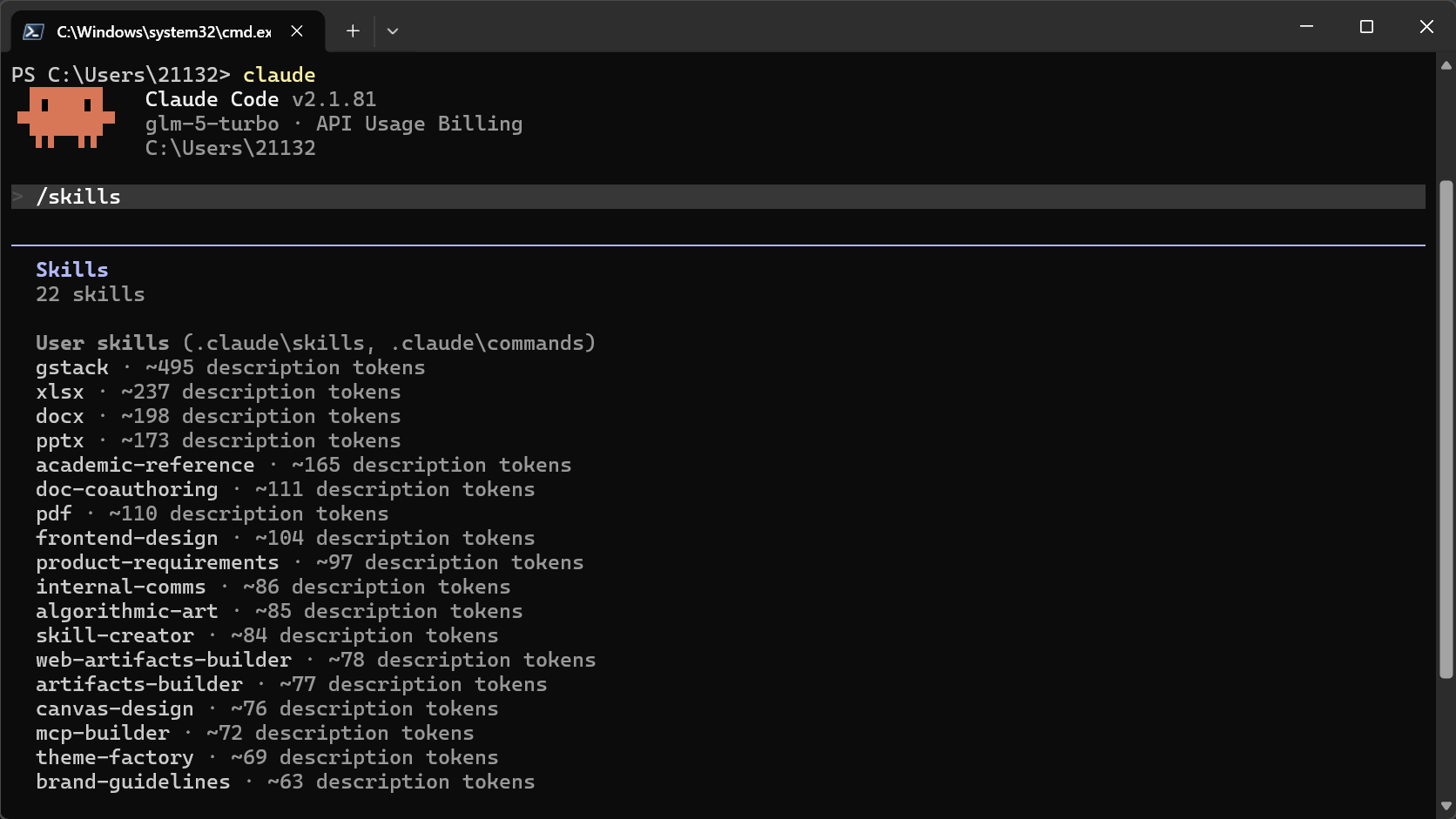The image size is (1456, 819).
Task: Select the doc-coauthoring skill row
Action: click(x=286, y=489)
